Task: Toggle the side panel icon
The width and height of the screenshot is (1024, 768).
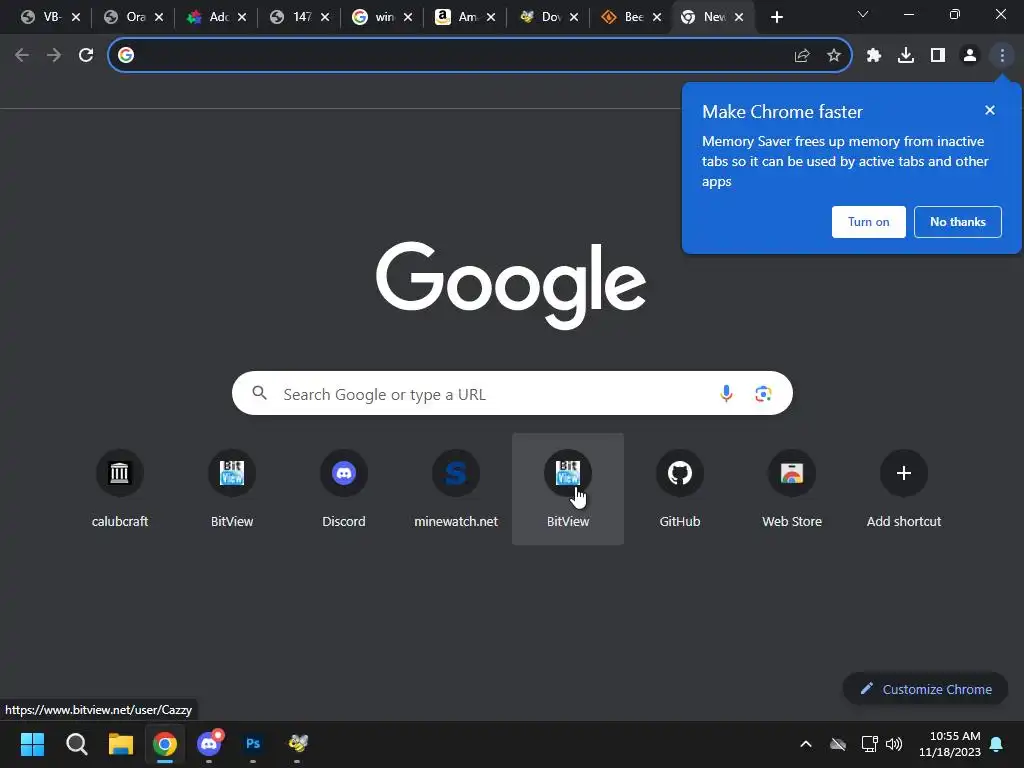Action: pyautogui.click(x=938, y=56)
